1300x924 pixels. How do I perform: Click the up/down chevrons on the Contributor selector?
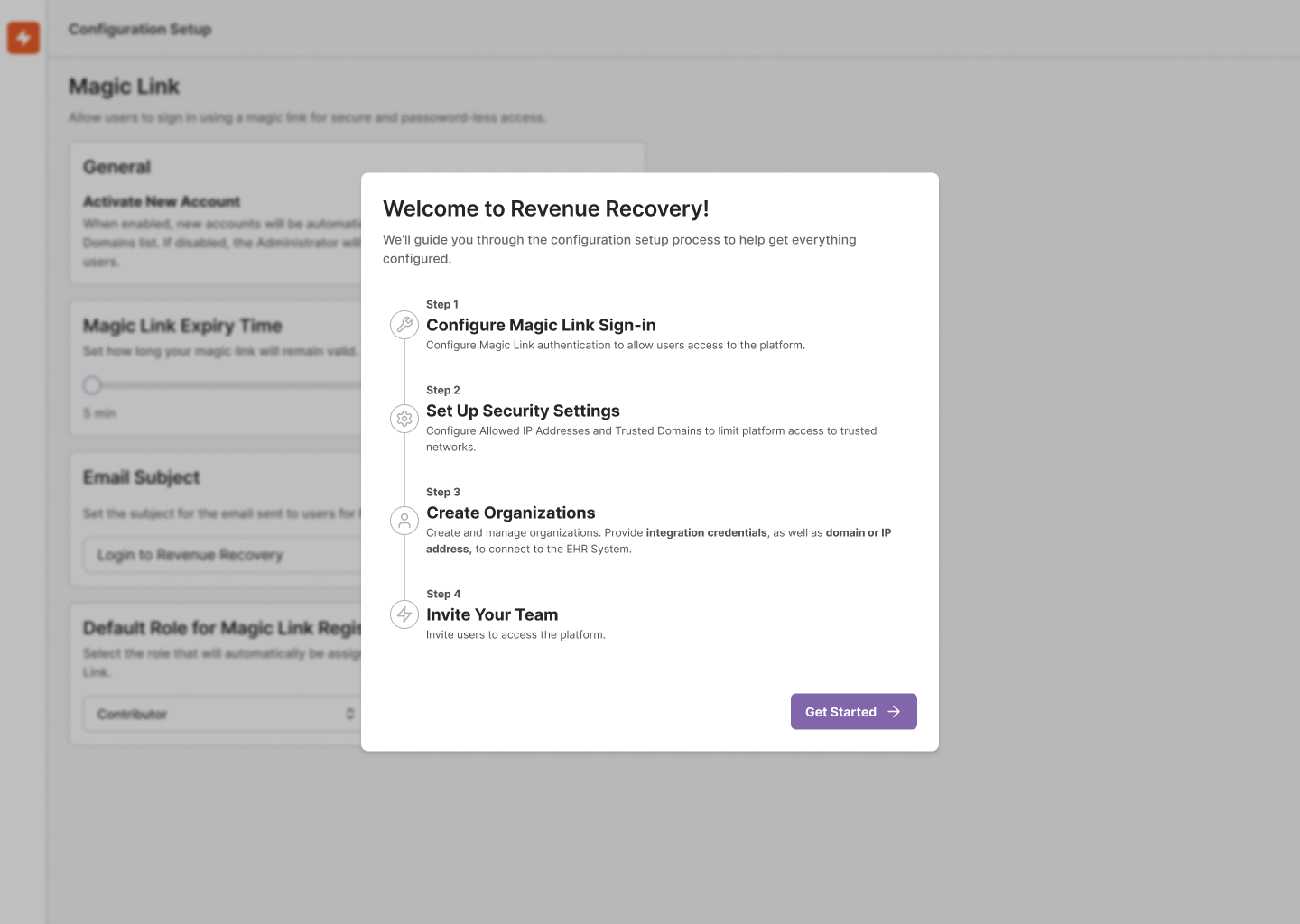click(x=350, y=713)
